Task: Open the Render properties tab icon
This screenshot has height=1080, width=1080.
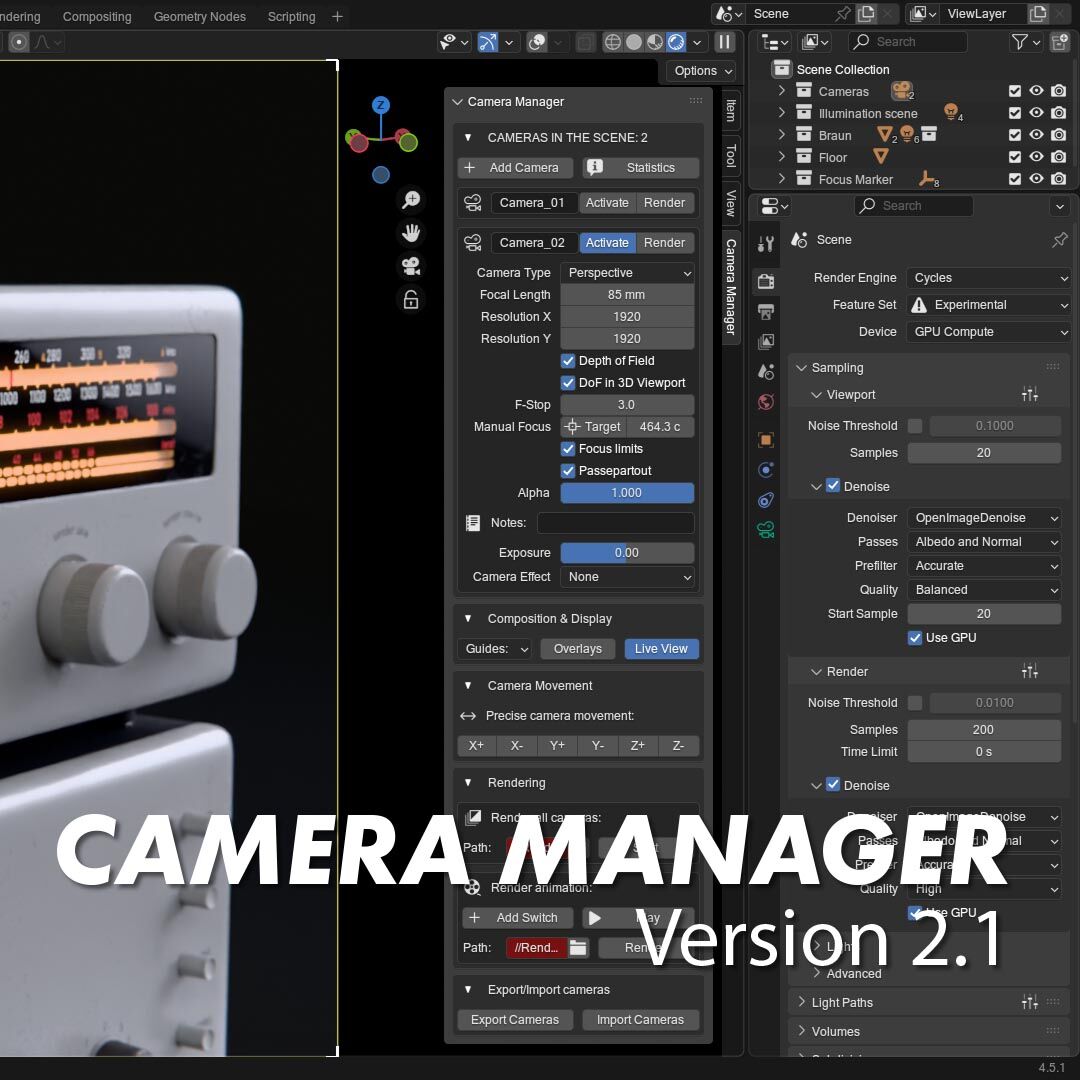Action: (x=766, y=281)
